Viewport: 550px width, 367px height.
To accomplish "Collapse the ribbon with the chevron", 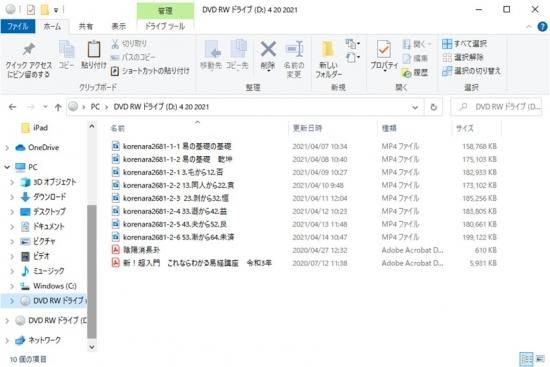I will coord(529,27).
